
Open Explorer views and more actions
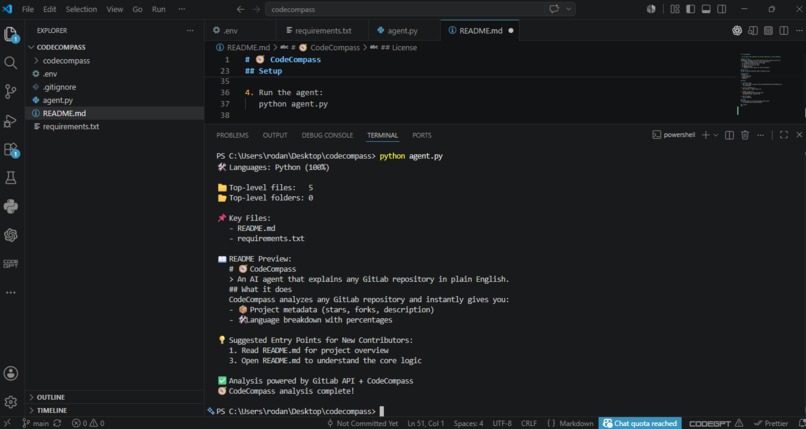[190, 30]
